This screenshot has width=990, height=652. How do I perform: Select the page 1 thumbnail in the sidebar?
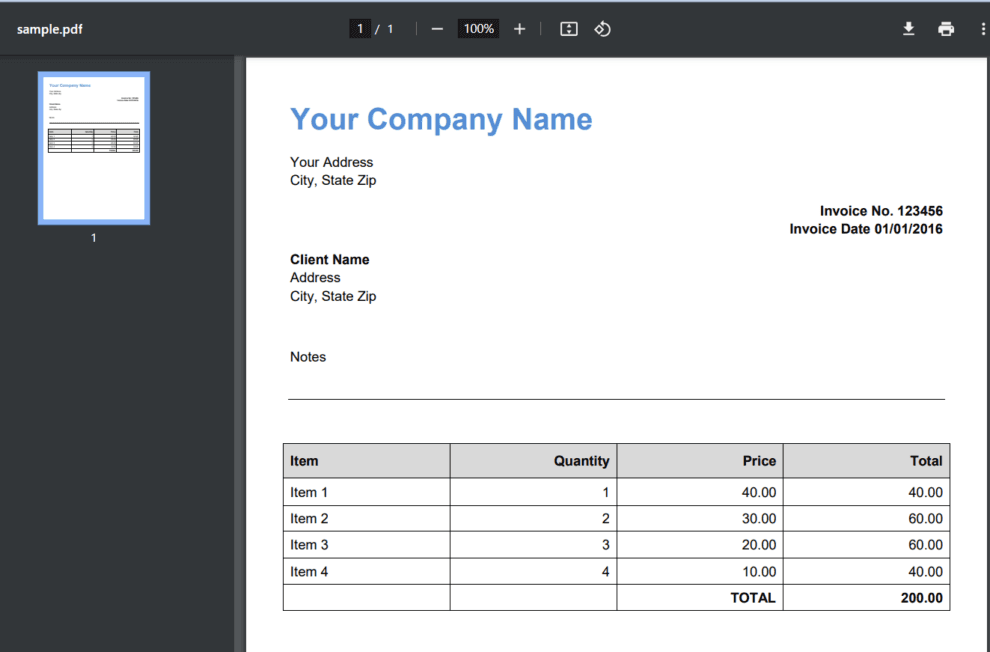93,147
